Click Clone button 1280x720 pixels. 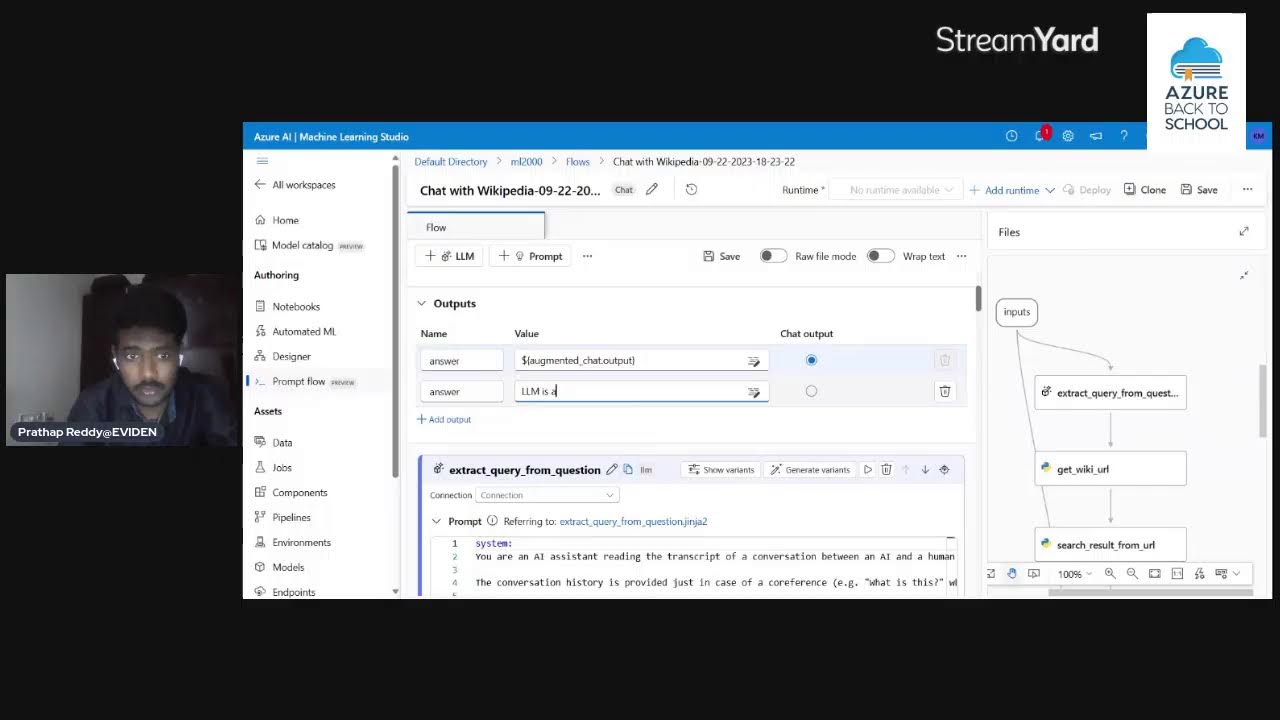click(1145, 189)
